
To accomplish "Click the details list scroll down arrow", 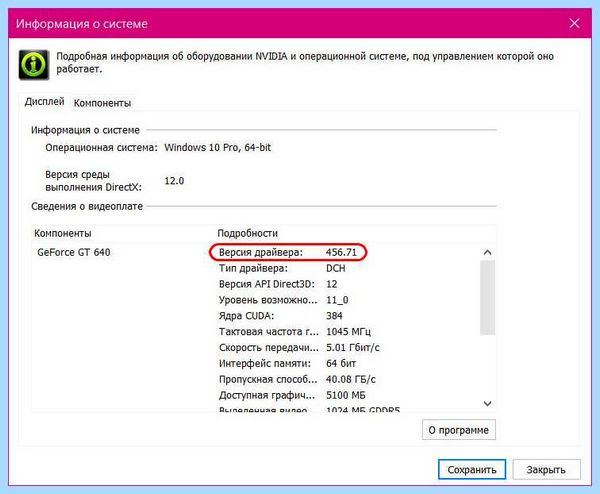I will [487, 403].
